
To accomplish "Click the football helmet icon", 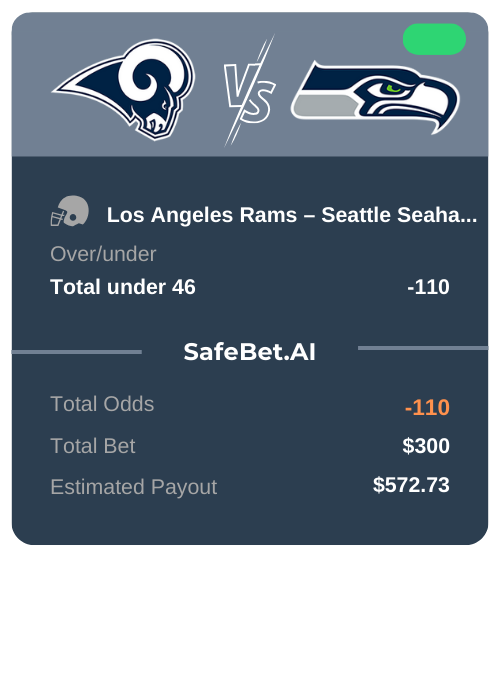I will [x=69, y=211].
